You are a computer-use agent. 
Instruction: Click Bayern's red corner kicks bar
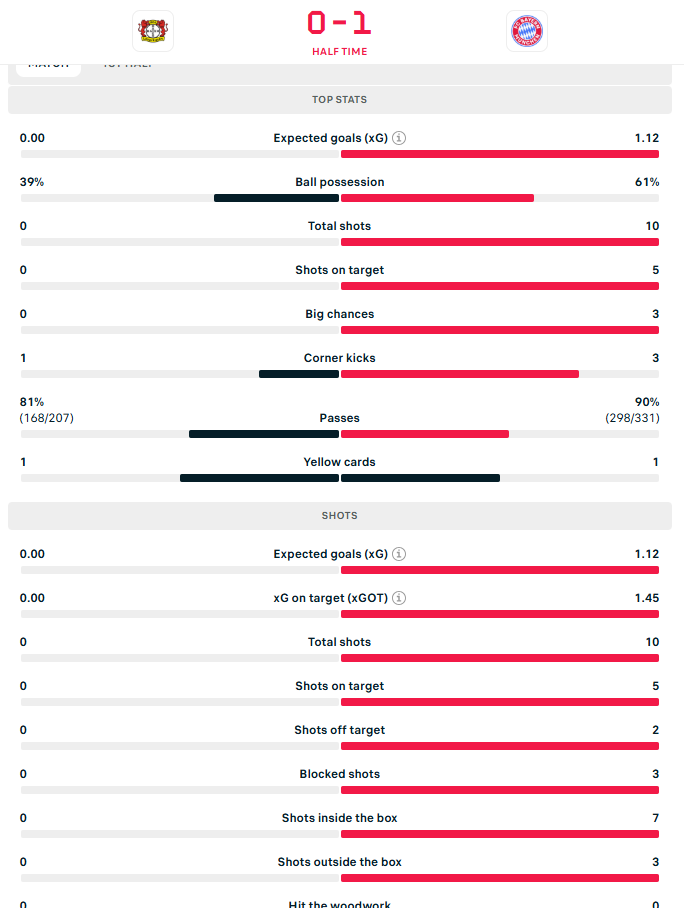460,374
